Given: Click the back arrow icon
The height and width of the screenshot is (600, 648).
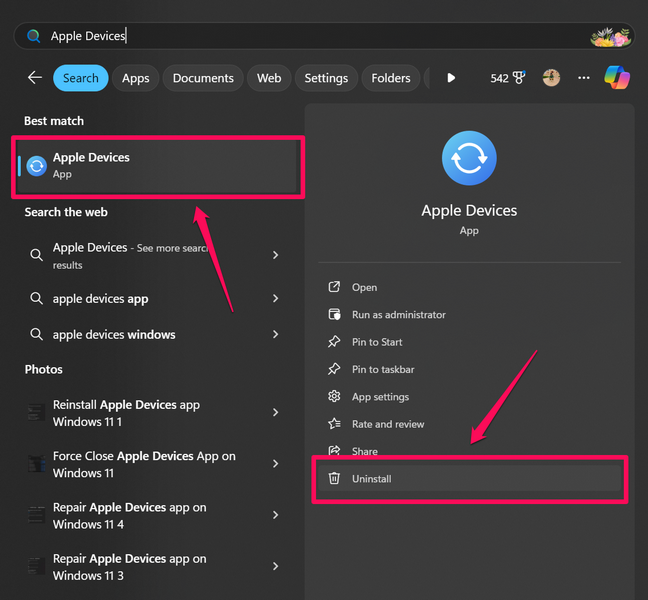Looking at the screenshot, I should [35, 78].
